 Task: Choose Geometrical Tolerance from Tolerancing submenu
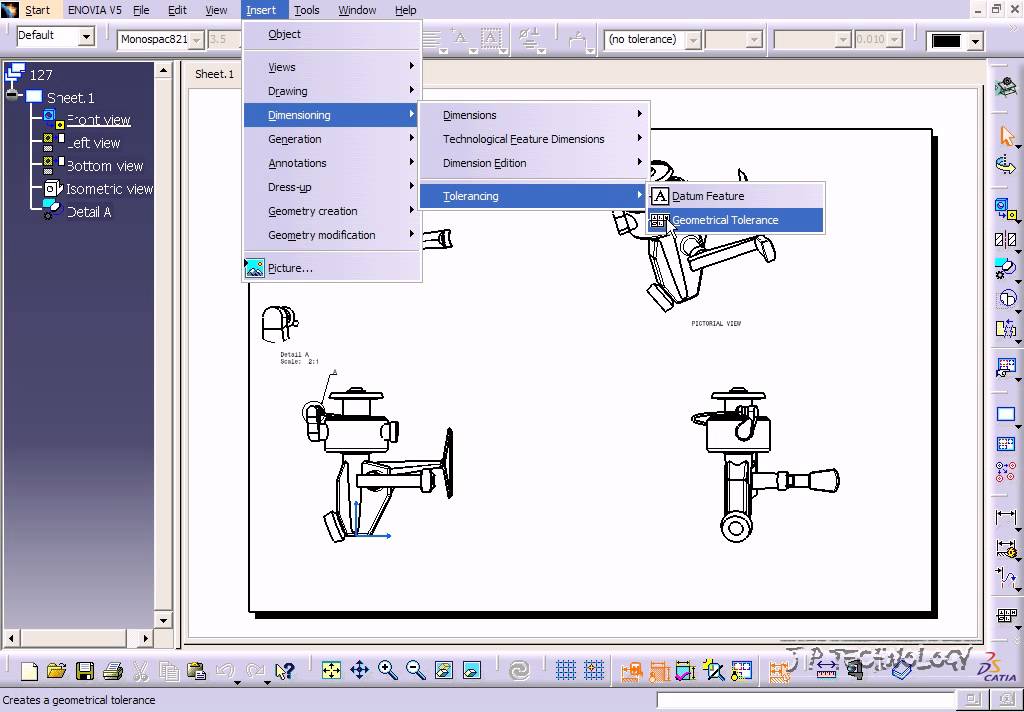tap(735, 220)
